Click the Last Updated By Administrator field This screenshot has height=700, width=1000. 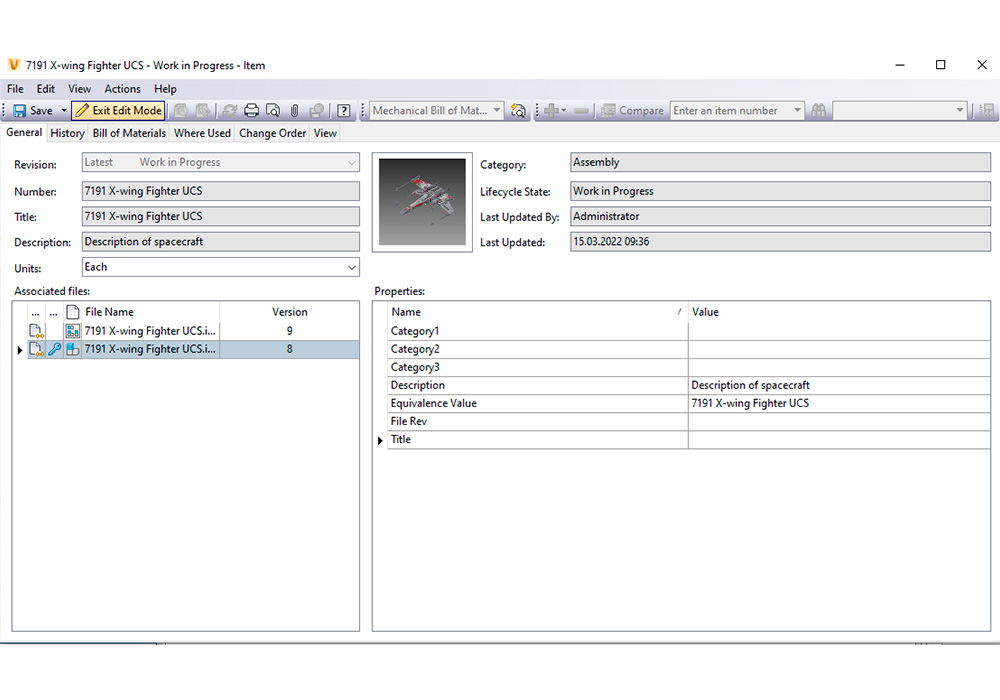tap(780, 217)
